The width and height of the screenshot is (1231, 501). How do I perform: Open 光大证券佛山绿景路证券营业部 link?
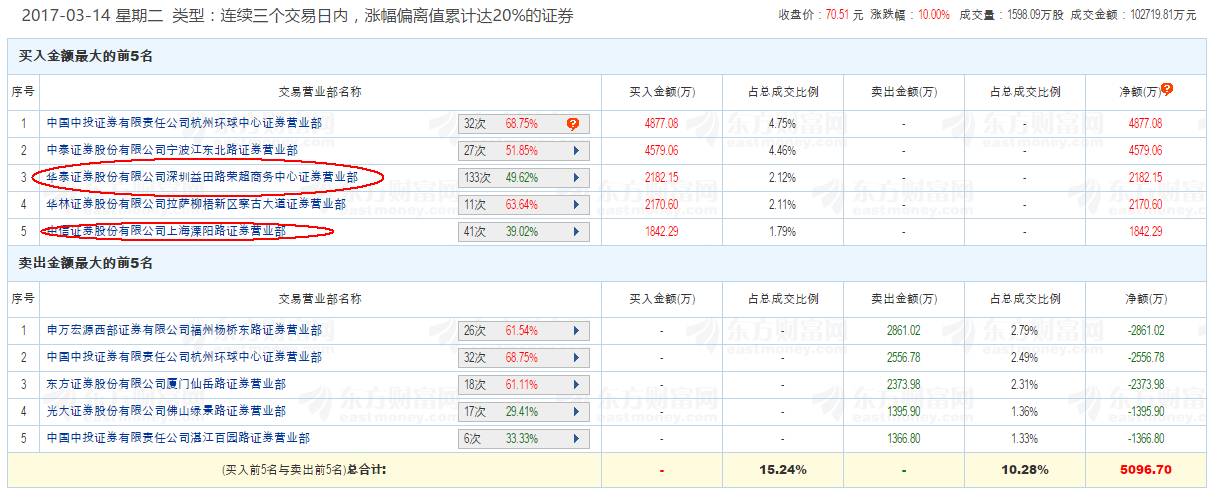tap(166, 411)
